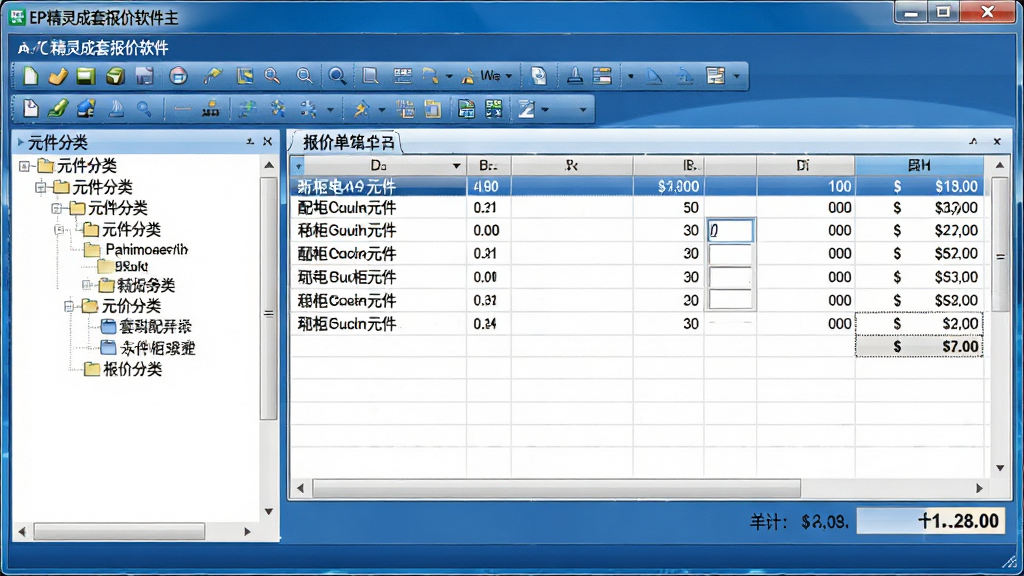
Task: Click the round red home icon in the toolbar
Action: [x=178, y=76]
